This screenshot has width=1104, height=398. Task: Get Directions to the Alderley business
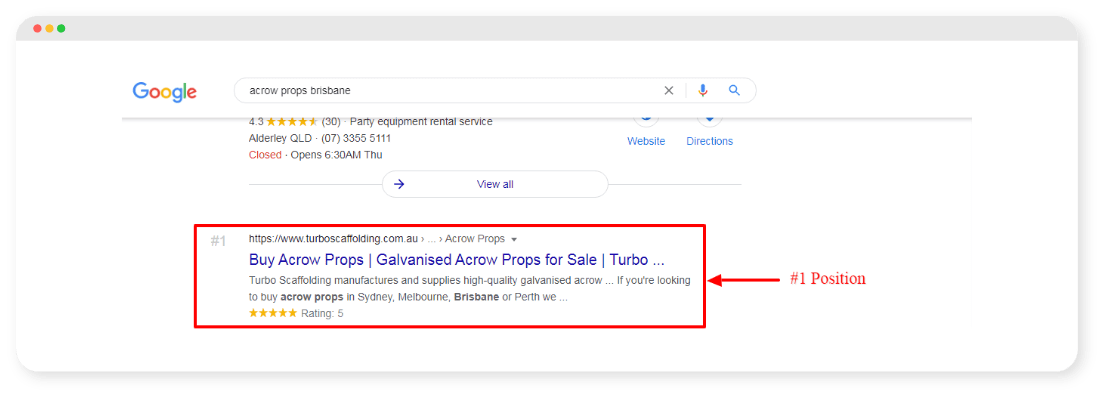click(x=710, y=141)
